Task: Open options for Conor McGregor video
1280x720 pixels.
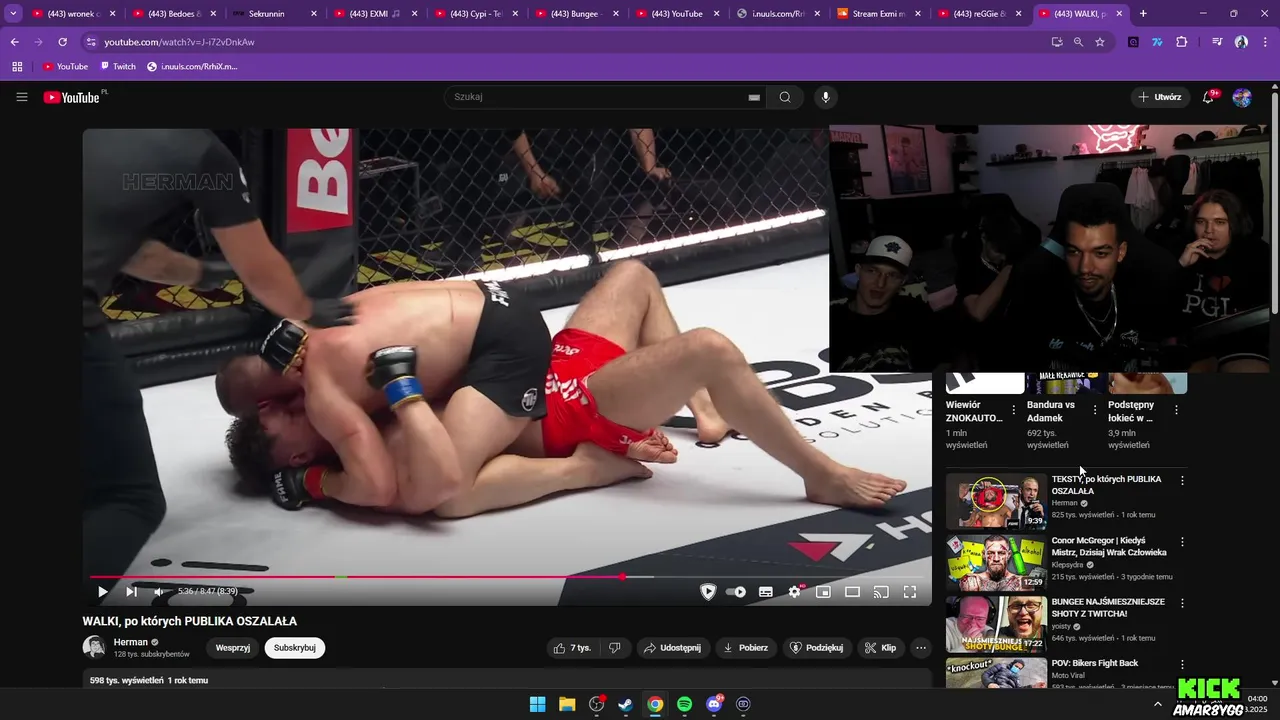Action: [1182, 542]
